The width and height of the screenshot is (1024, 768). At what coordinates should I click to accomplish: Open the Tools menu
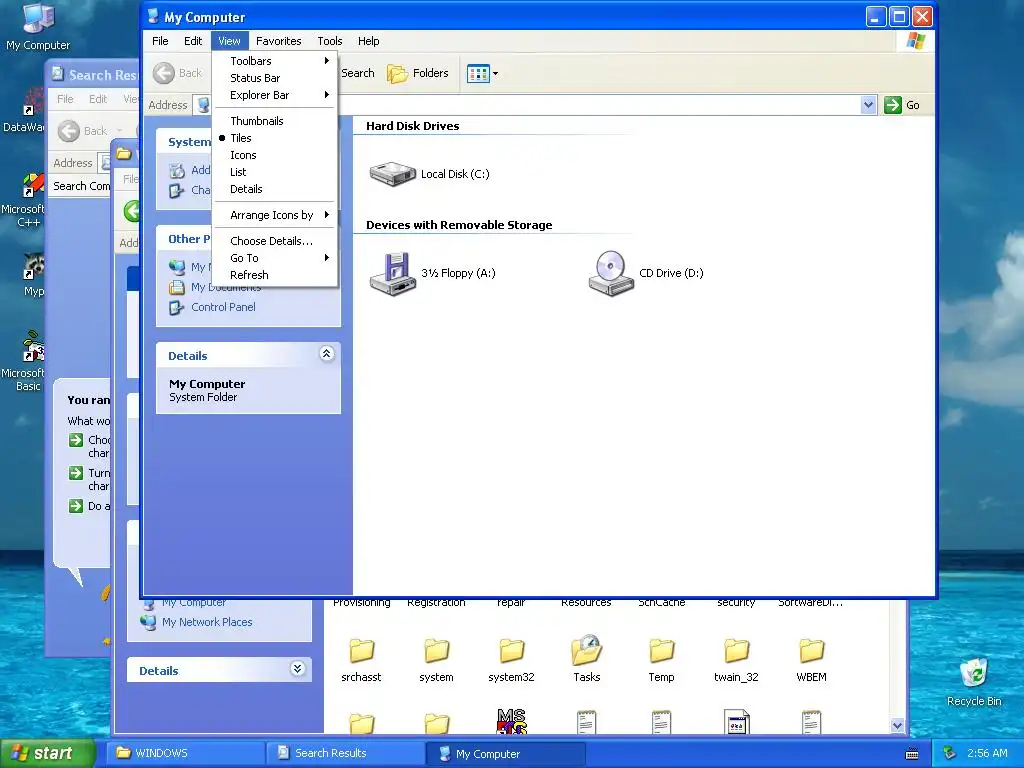pos(330,41)
